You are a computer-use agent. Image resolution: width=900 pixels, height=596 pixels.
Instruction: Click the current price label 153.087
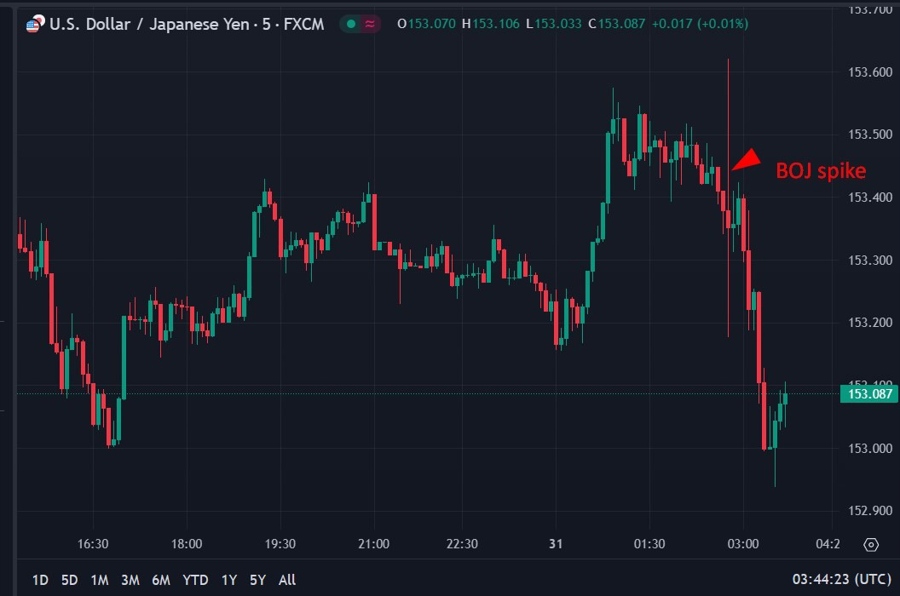point(870,394)
